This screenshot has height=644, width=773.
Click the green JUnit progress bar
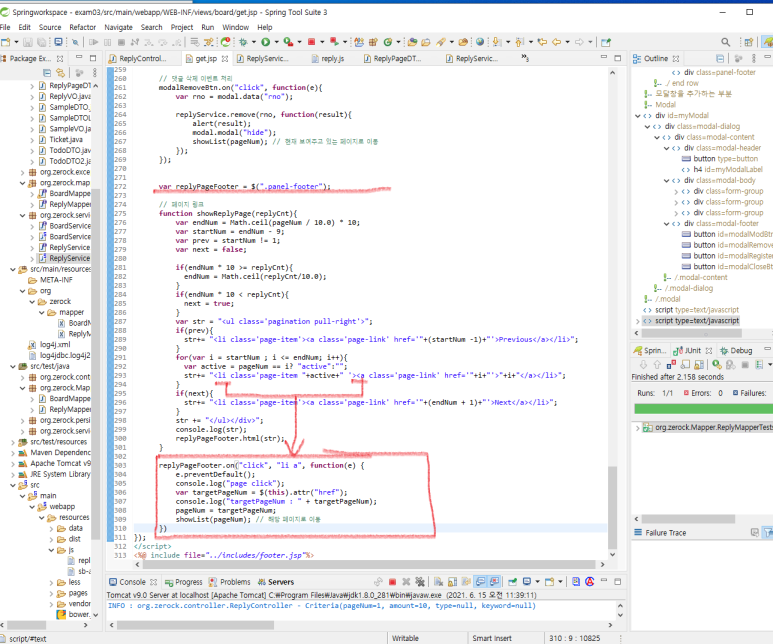coord(703,409)
